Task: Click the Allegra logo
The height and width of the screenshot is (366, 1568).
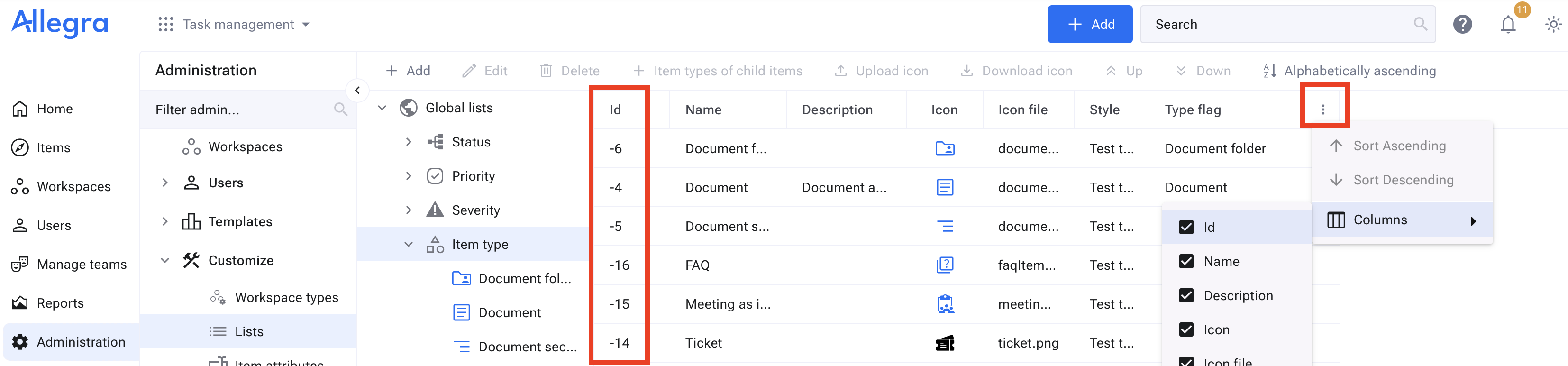Action: [x=60, y=23]
